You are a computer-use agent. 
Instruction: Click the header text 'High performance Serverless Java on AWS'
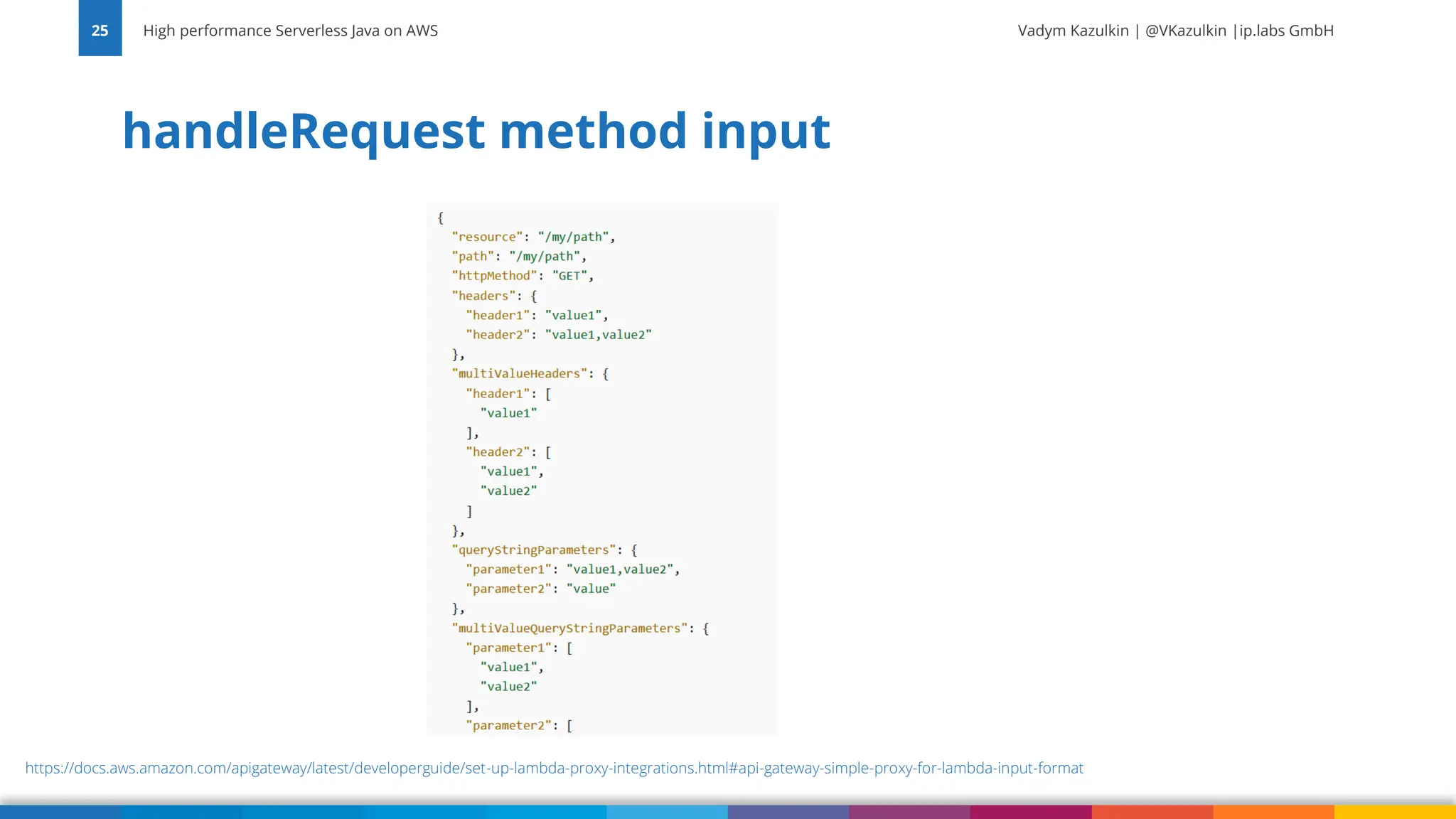pyautogui.click(x=290, y=31)
